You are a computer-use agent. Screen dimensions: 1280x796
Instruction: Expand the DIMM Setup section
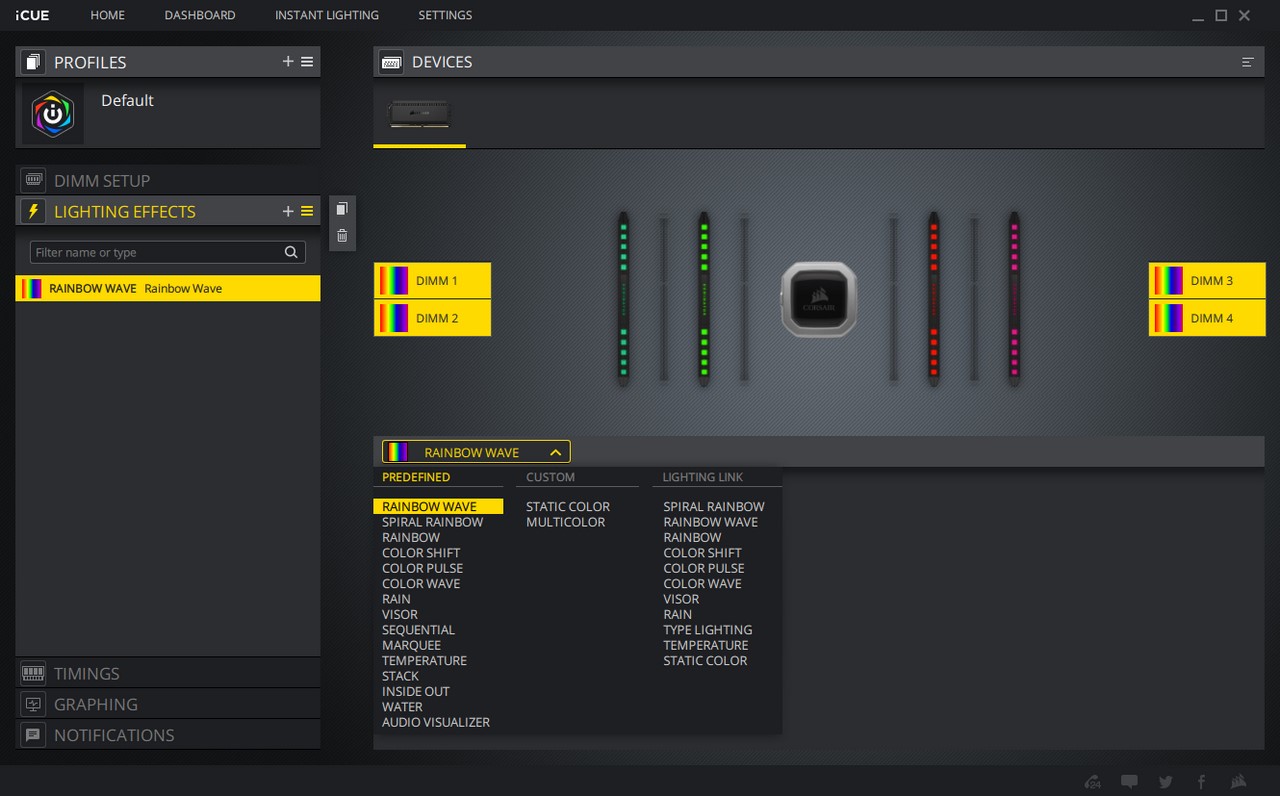[x=168, y=180]
